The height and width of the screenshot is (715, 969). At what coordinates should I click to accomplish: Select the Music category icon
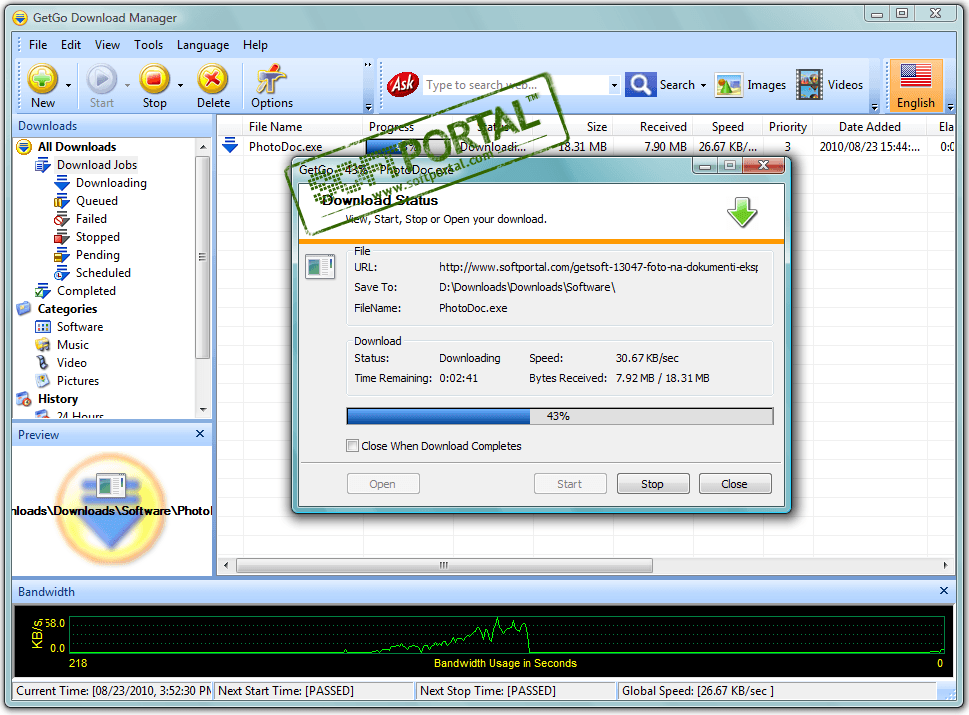tap(43, 344)
